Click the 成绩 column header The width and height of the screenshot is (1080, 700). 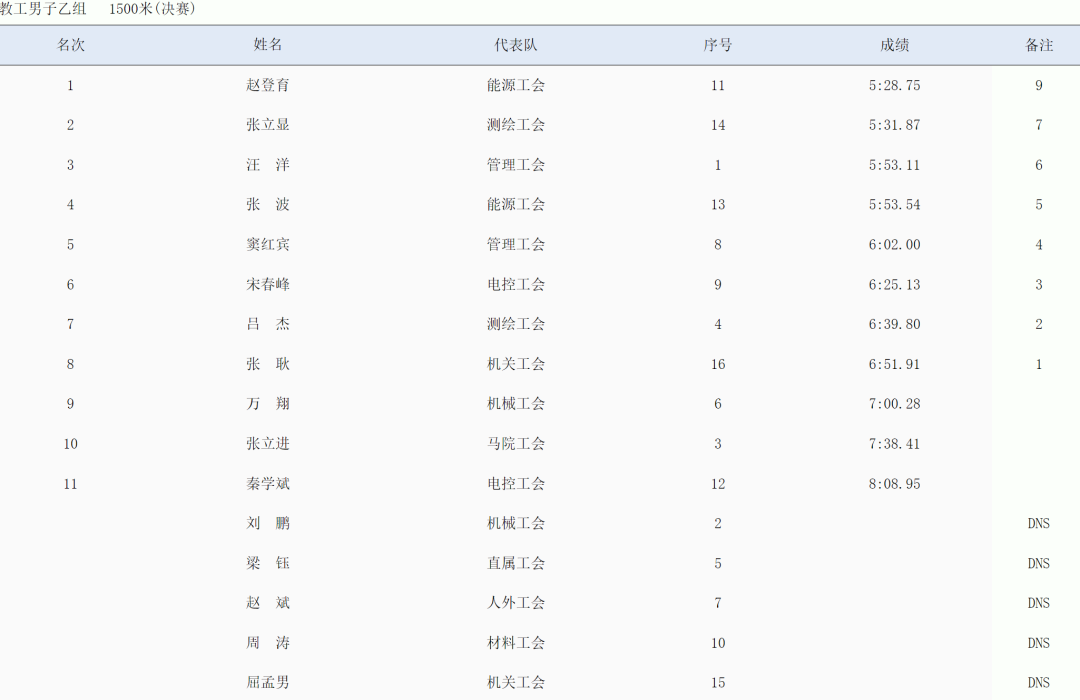tap(894, 45)
